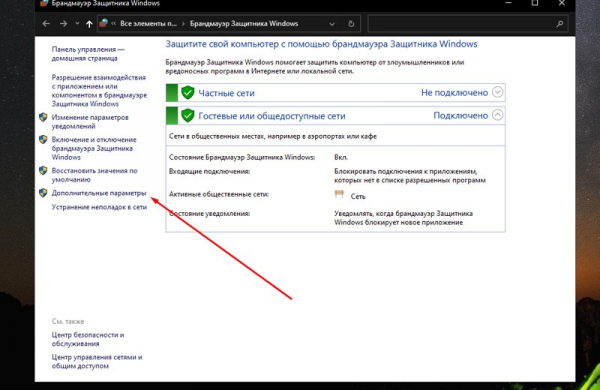Open the address bar history dropdown
This screenshot has width=600, height=390.
(332, 24)
